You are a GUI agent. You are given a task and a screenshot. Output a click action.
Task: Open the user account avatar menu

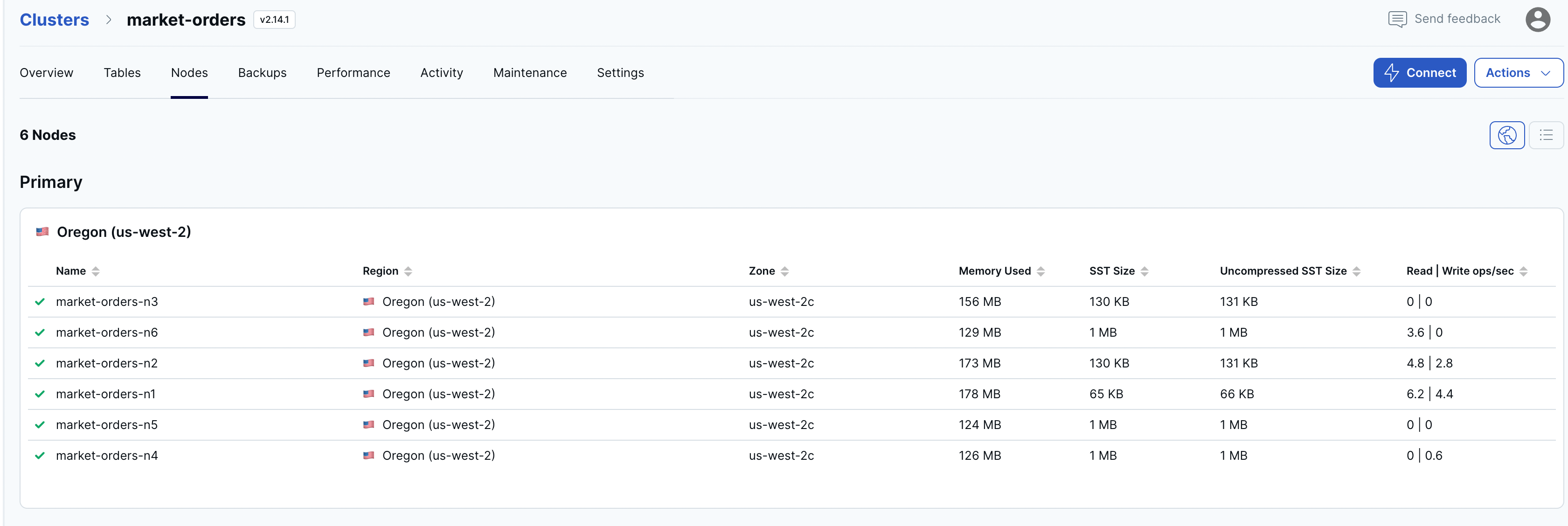point(1538,19)
